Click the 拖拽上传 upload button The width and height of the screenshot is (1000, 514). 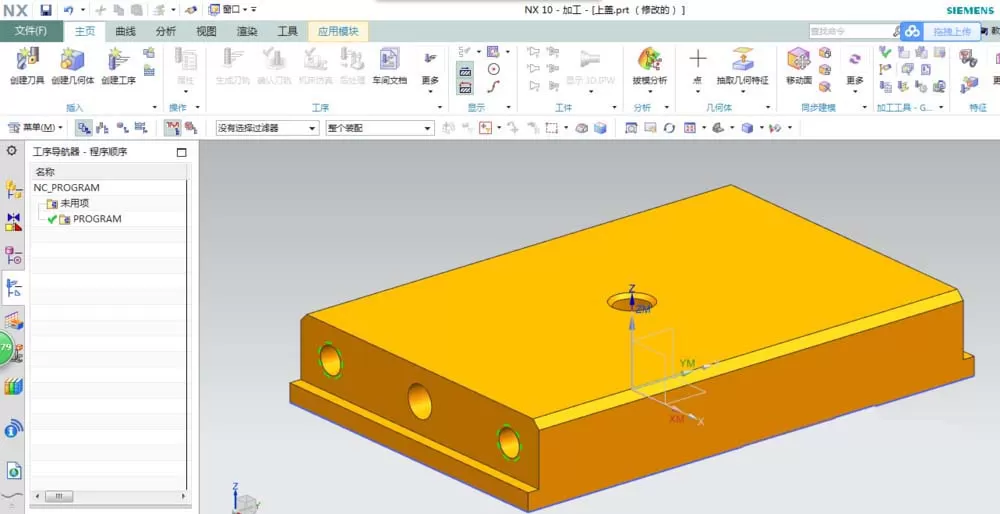pyautogui.click(x=941, y=31)
